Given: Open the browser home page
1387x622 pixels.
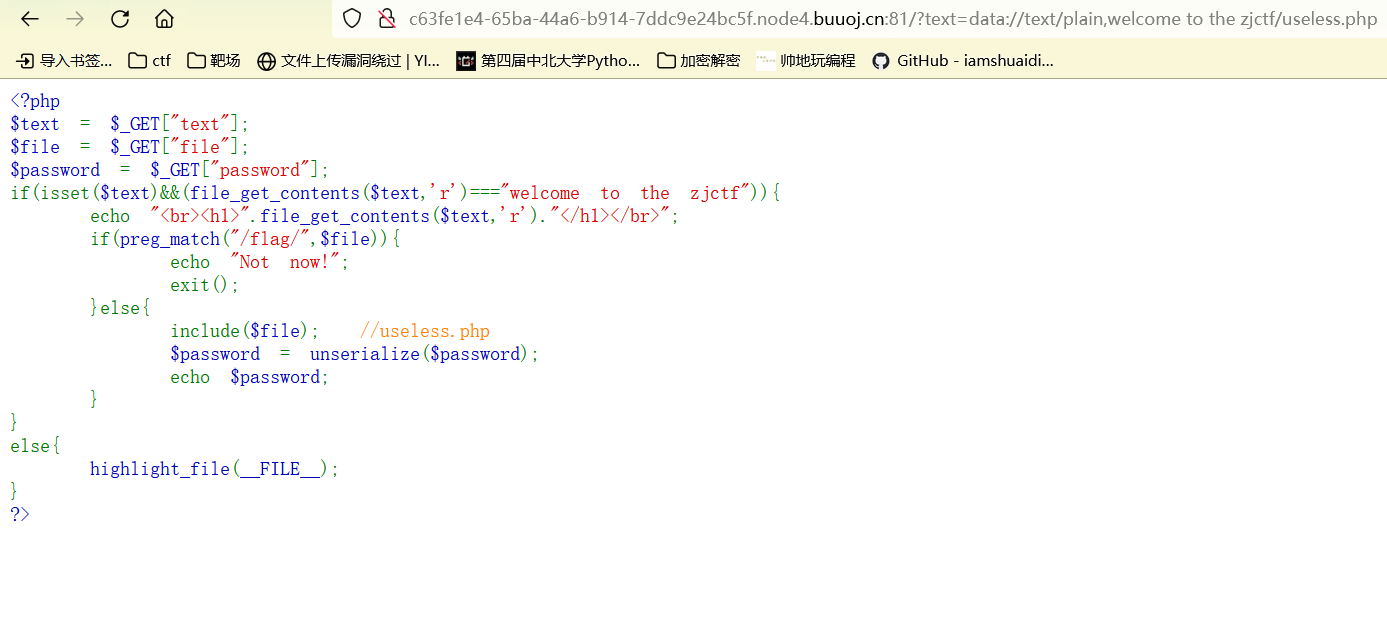Looking at the screenshot, I should click(x=164, y=18).
